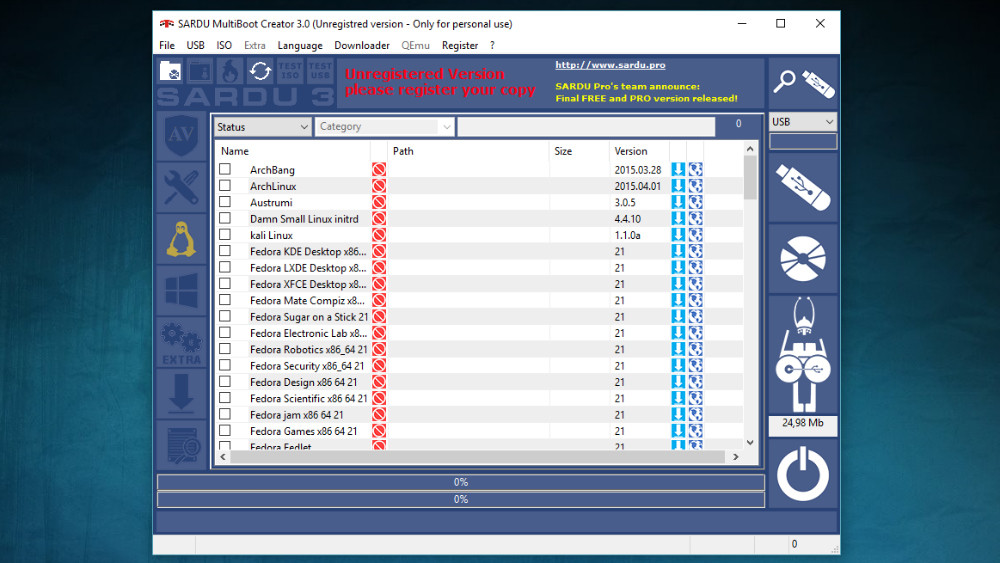Open the Antivirus (AV) shield category
Screen dimensions: 1000x563
(181, 135)
